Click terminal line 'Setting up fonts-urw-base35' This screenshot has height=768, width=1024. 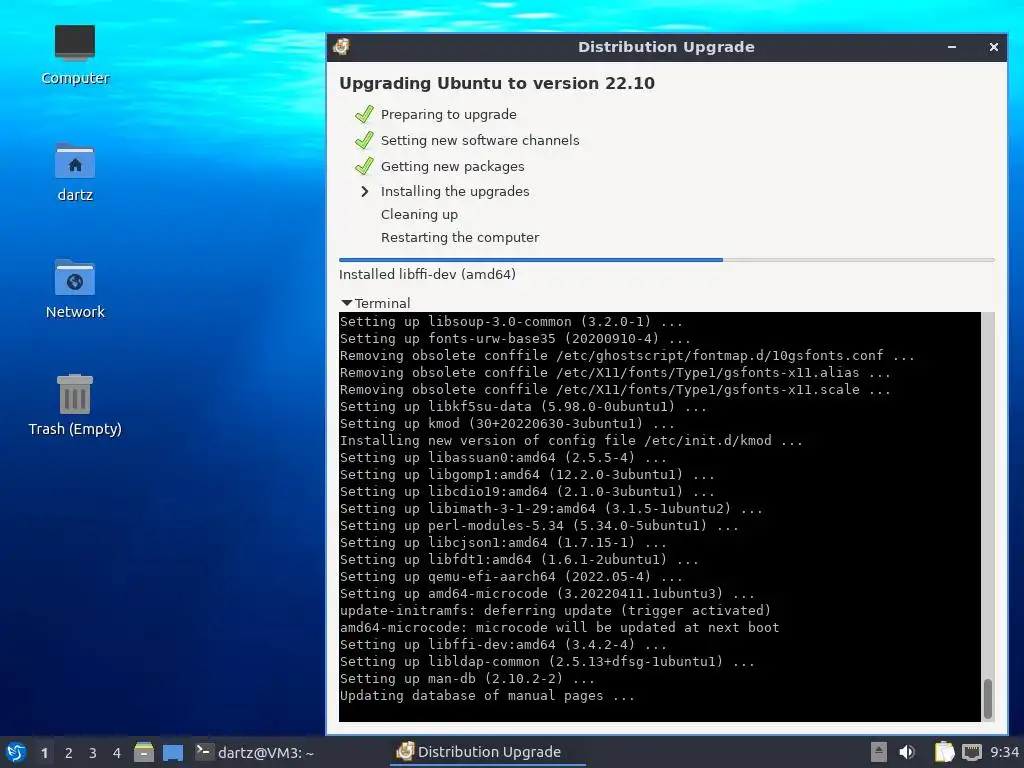515,338
